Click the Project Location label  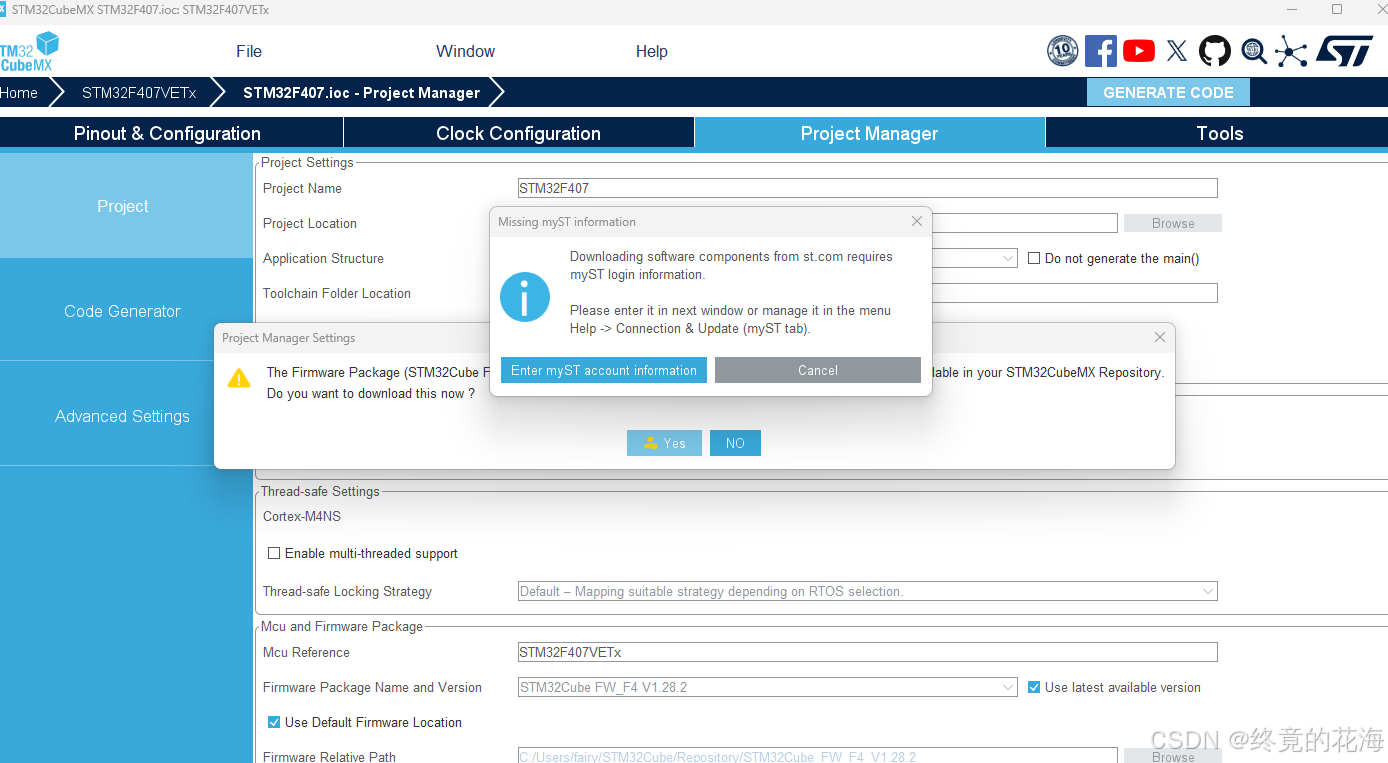tap(310, 223)
